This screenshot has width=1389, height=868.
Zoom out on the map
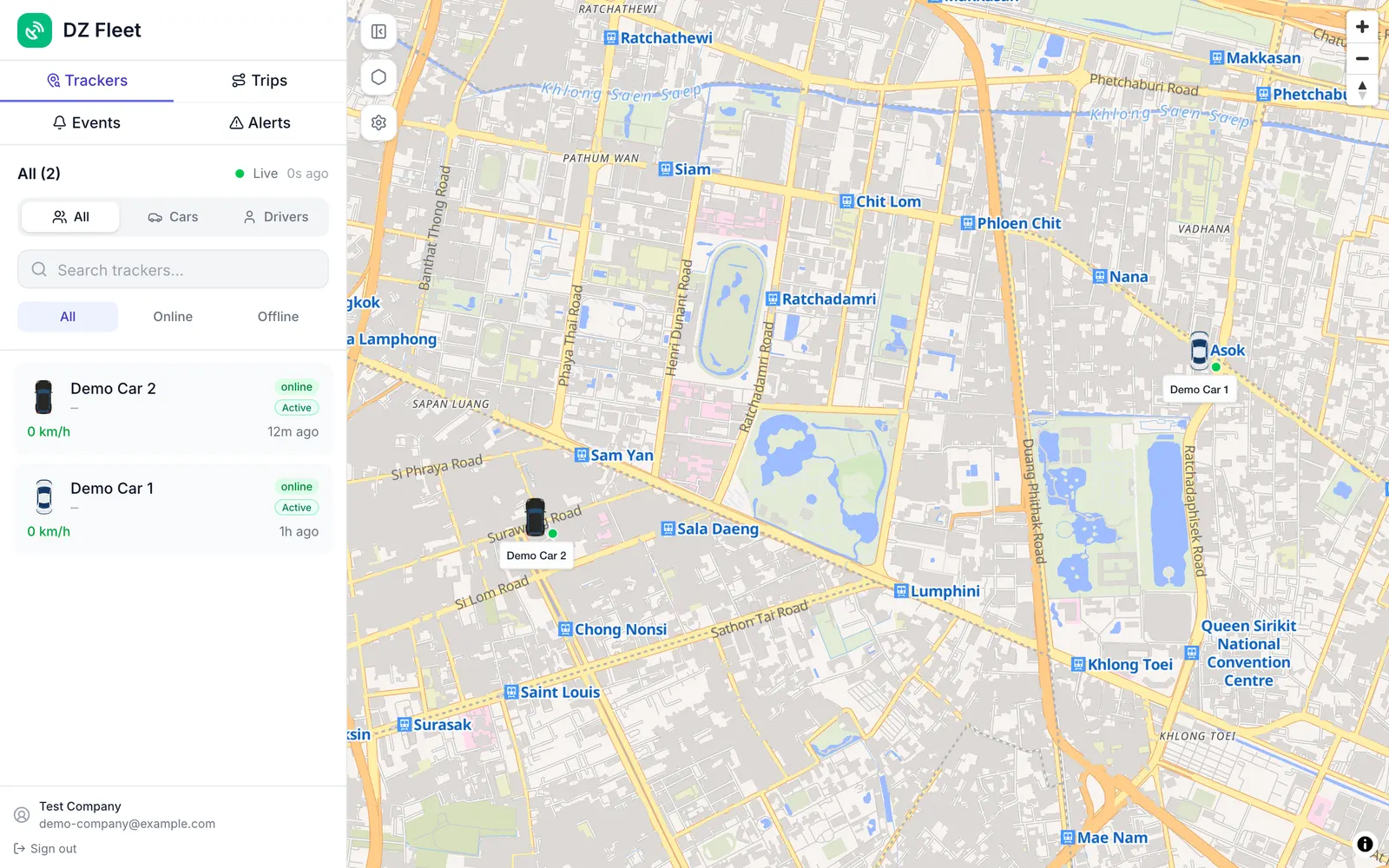(1362, 58)
